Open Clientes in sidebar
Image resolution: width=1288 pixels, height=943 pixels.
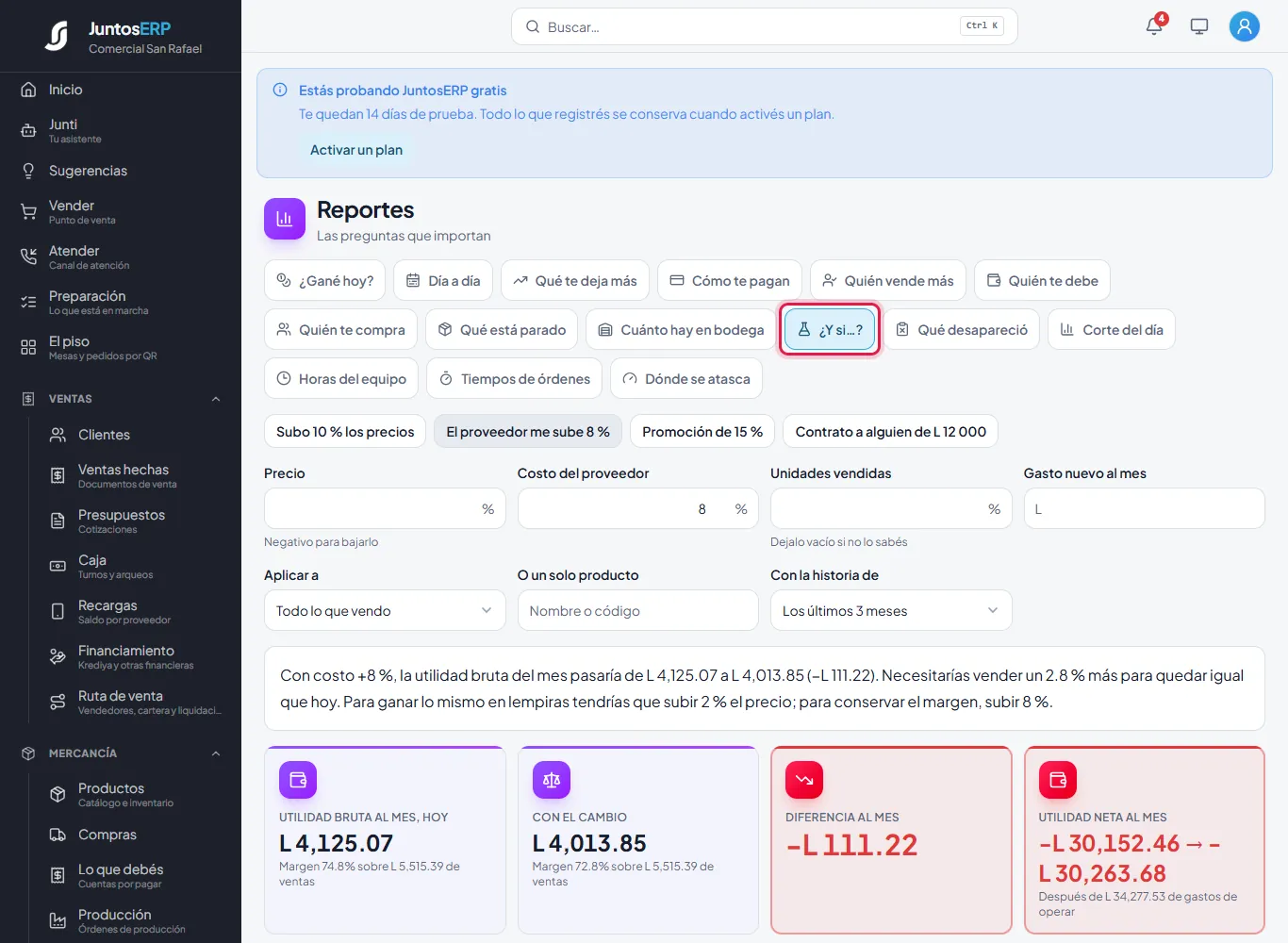[x=136, y=435]
